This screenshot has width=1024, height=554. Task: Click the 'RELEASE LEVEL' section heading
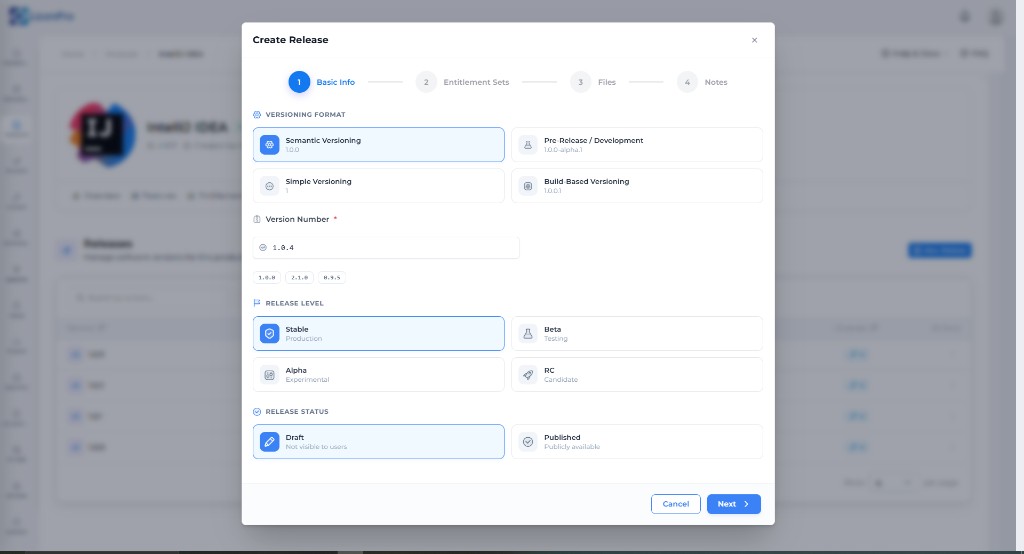[x=294, y=303]
